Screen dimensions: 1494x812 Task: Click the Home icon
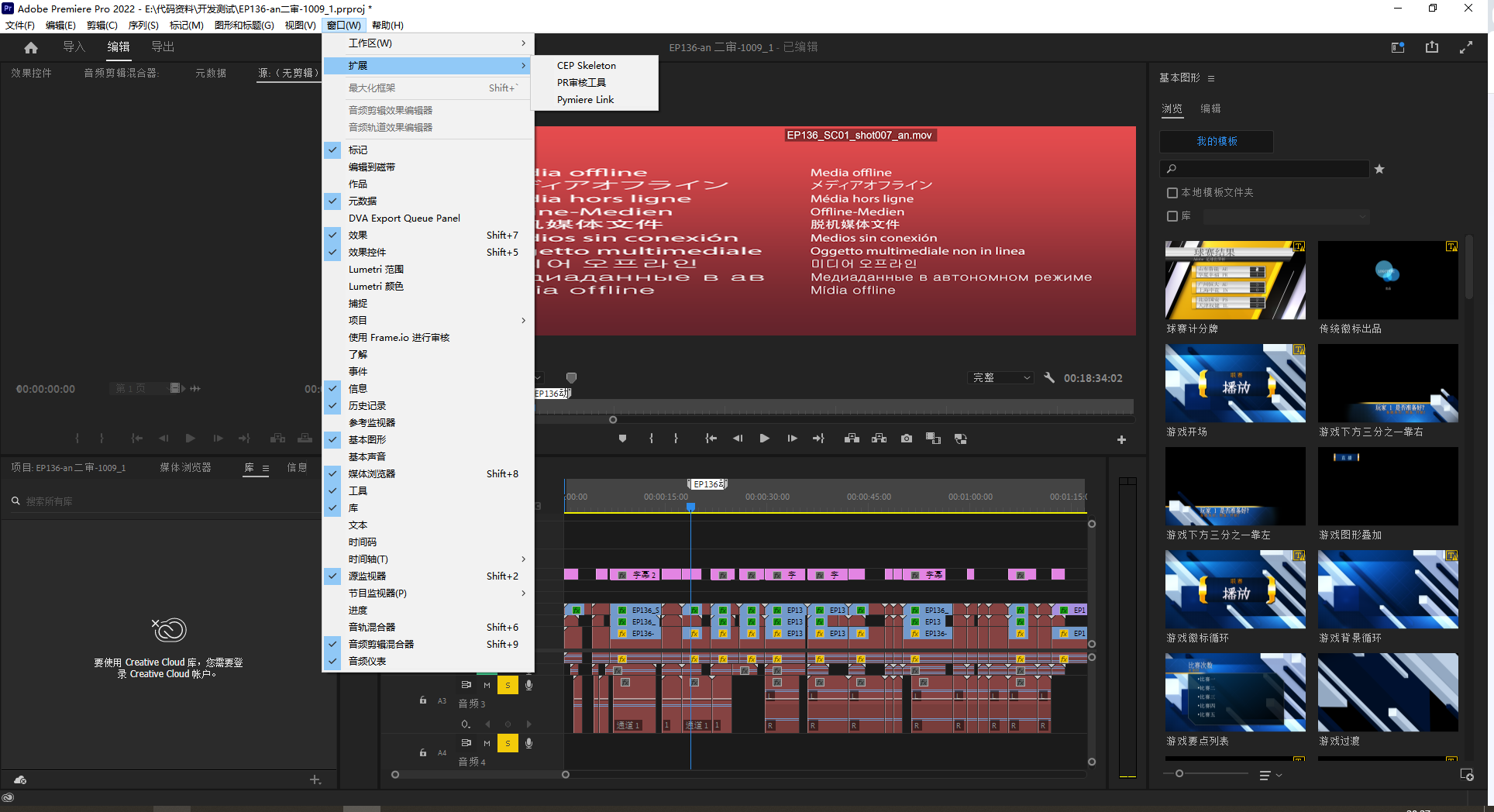pyautogui.click(x=31, y=47)
